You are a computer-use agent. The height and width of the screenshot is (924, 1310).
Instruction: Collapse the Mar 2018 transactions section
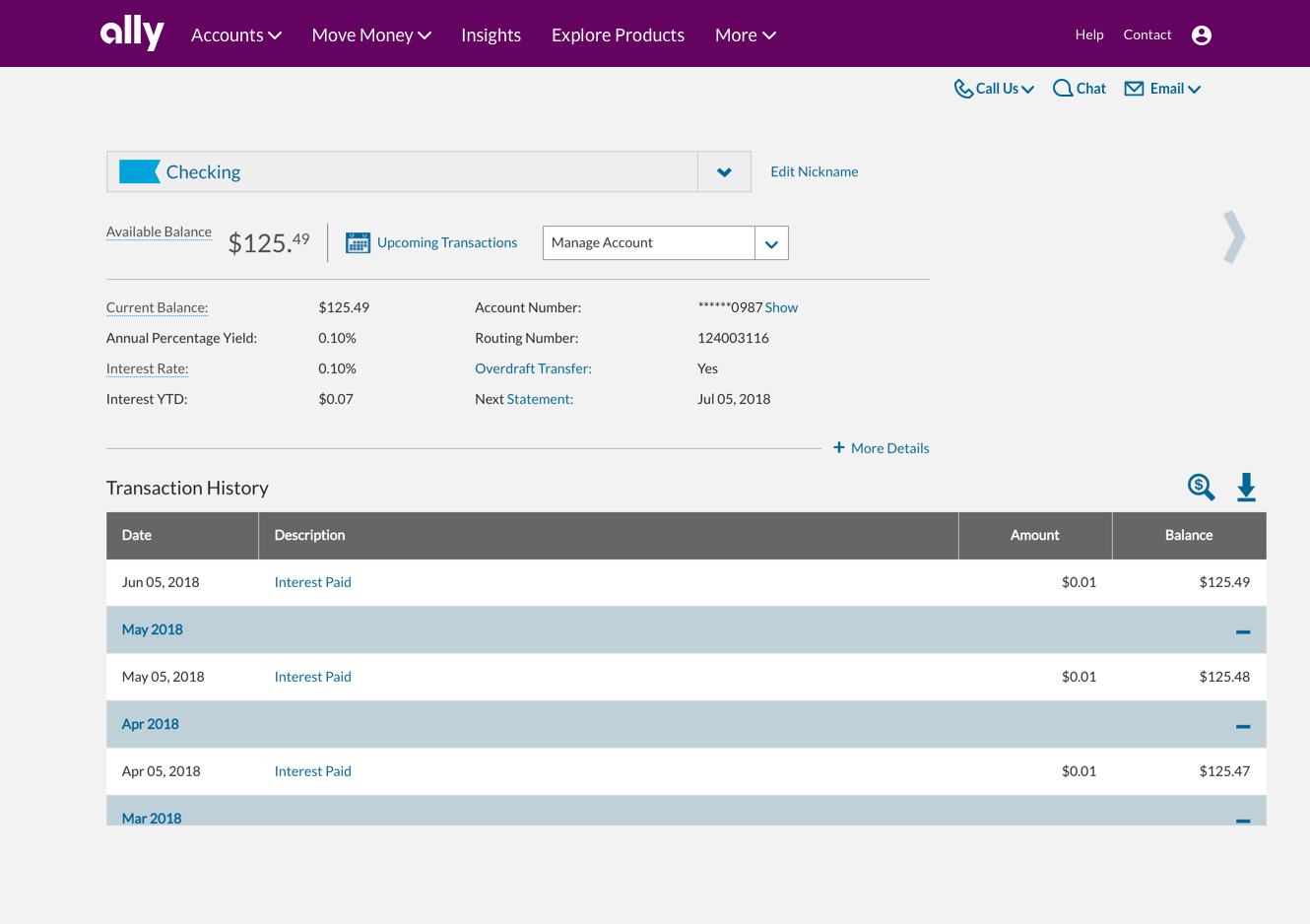coord(1242,819)
